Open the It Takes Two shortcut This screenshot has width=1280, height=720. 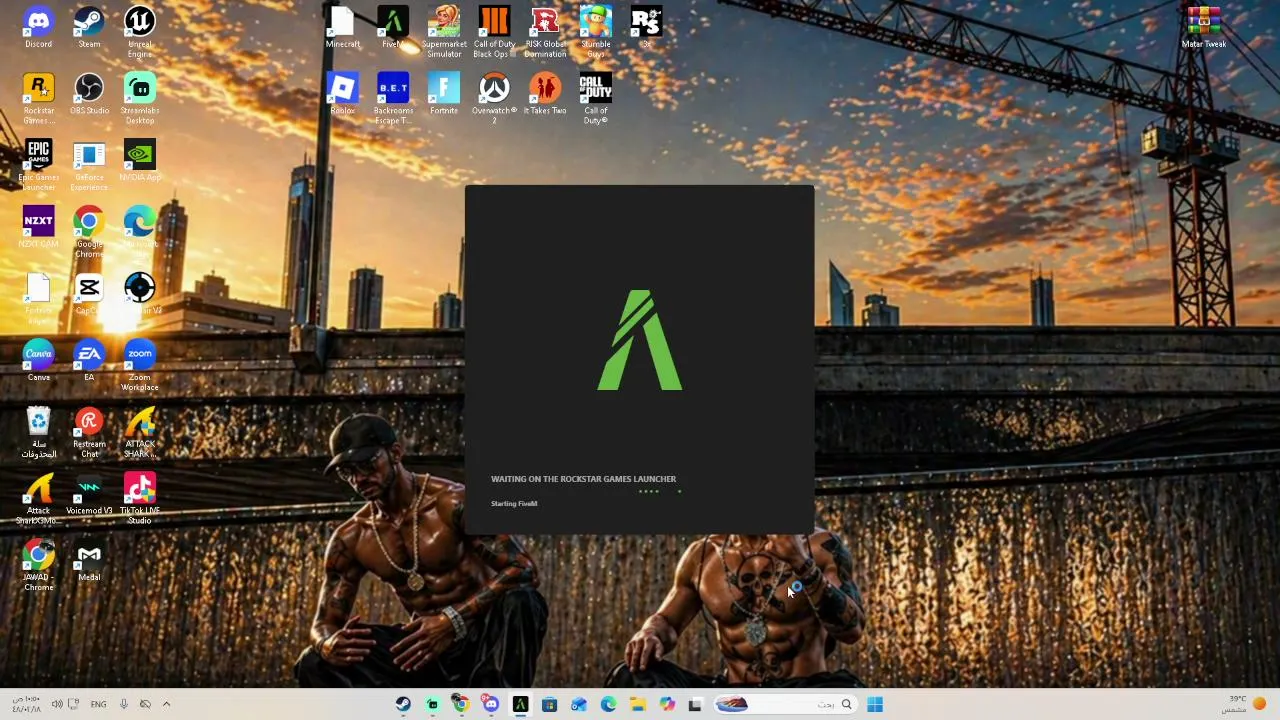[545, 94]
